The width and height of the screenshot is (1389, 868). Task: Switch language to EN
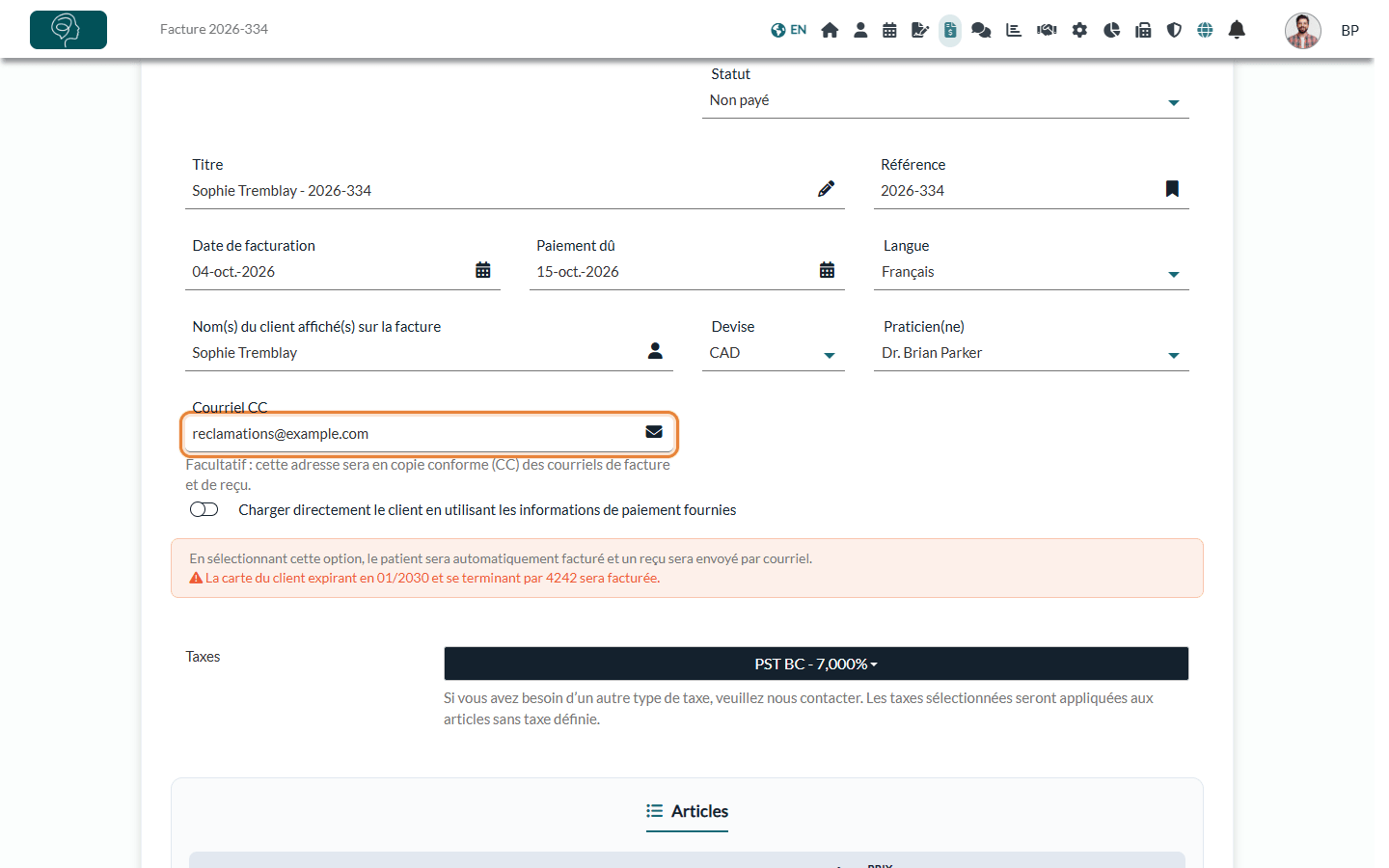click(789, 30)
